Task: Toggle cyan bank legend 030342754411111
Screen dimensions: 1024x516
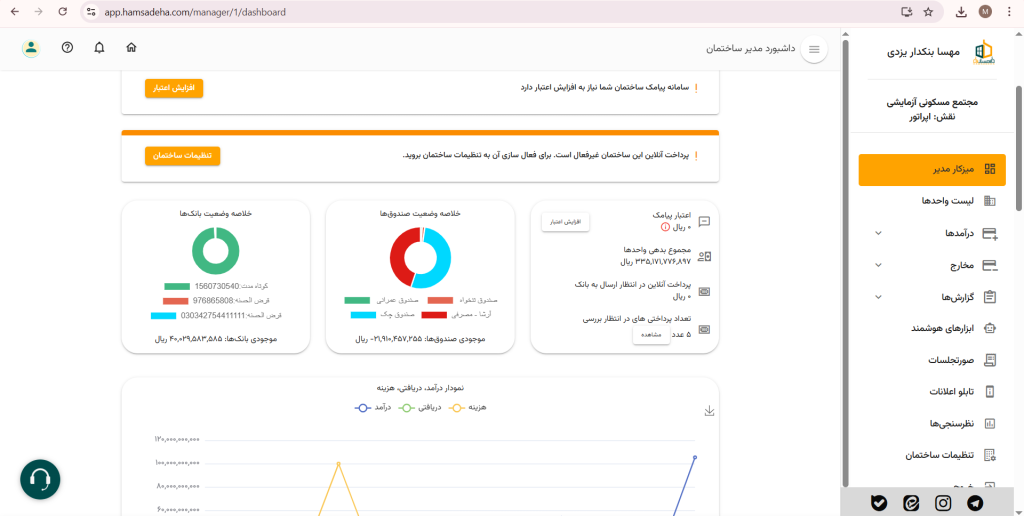Action: click(163, 315)
